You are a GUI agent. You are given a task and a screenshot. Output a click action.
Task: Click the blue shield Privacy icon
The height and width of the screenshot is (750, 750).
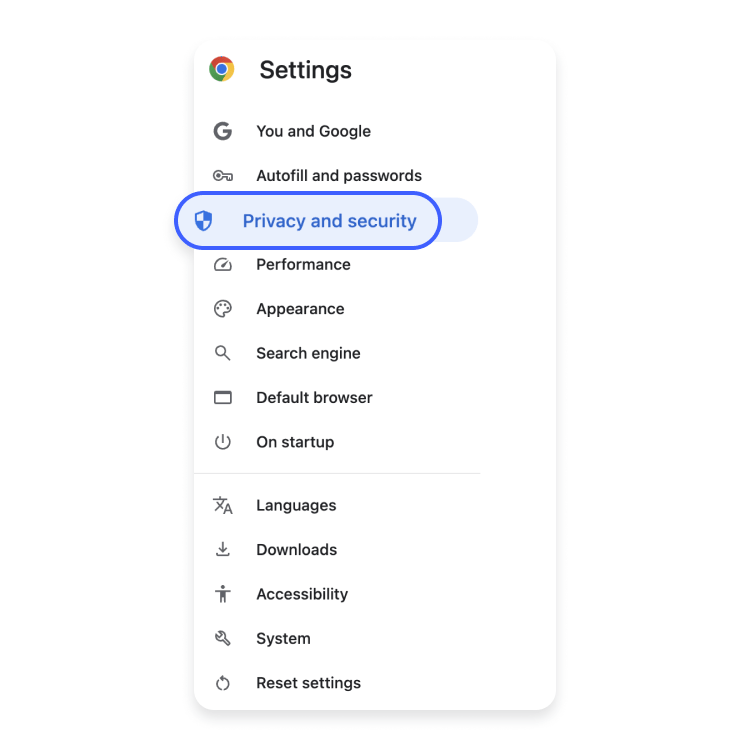click(204, 221)
